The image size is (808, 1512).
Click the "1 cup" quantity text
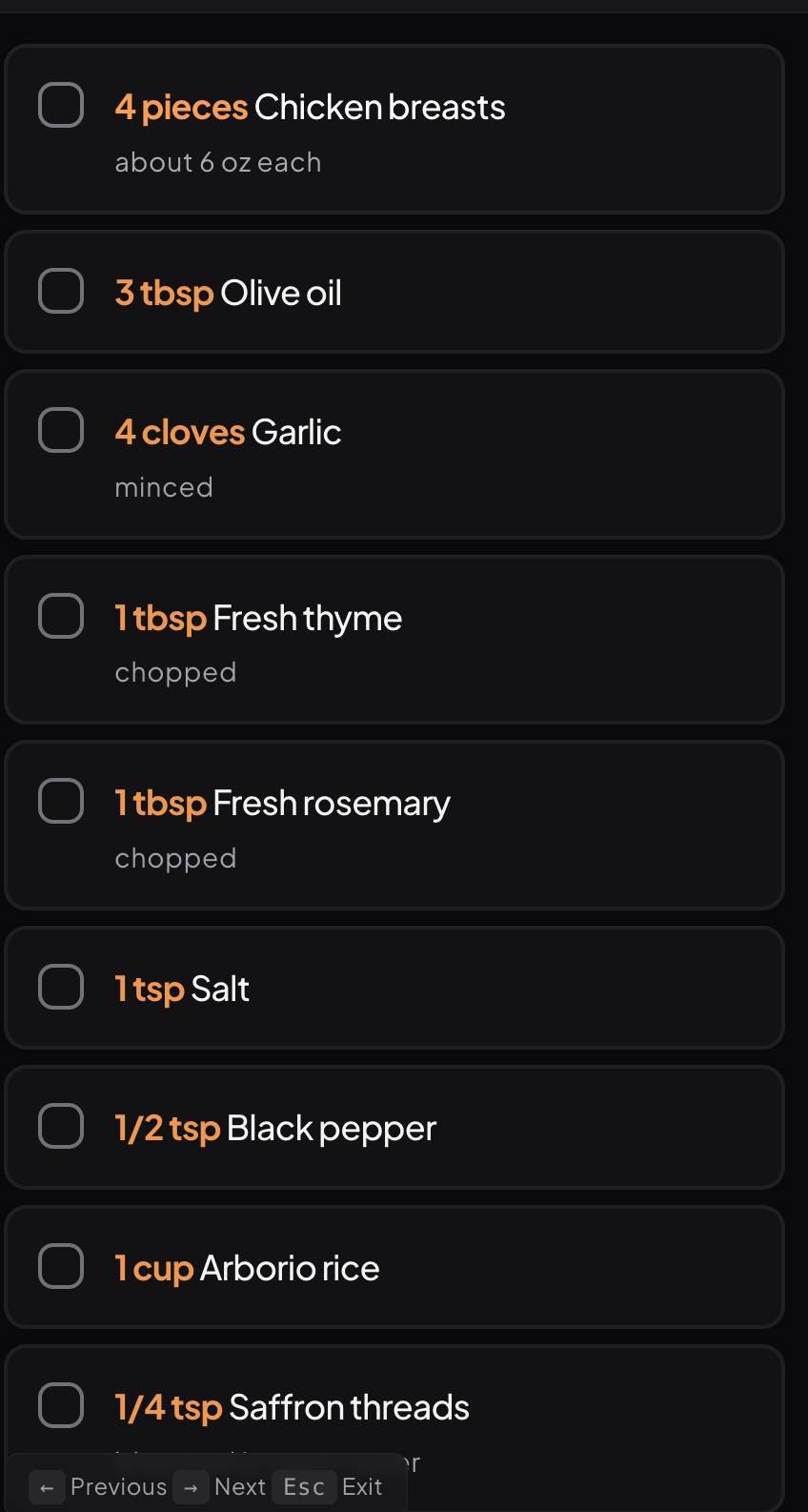coord(154,1269)
